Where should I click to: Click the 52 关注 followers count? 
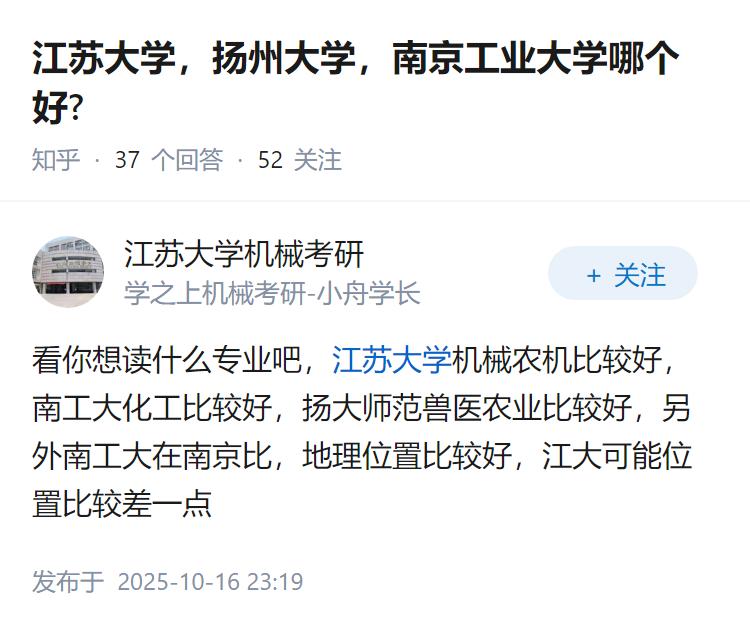300,160
